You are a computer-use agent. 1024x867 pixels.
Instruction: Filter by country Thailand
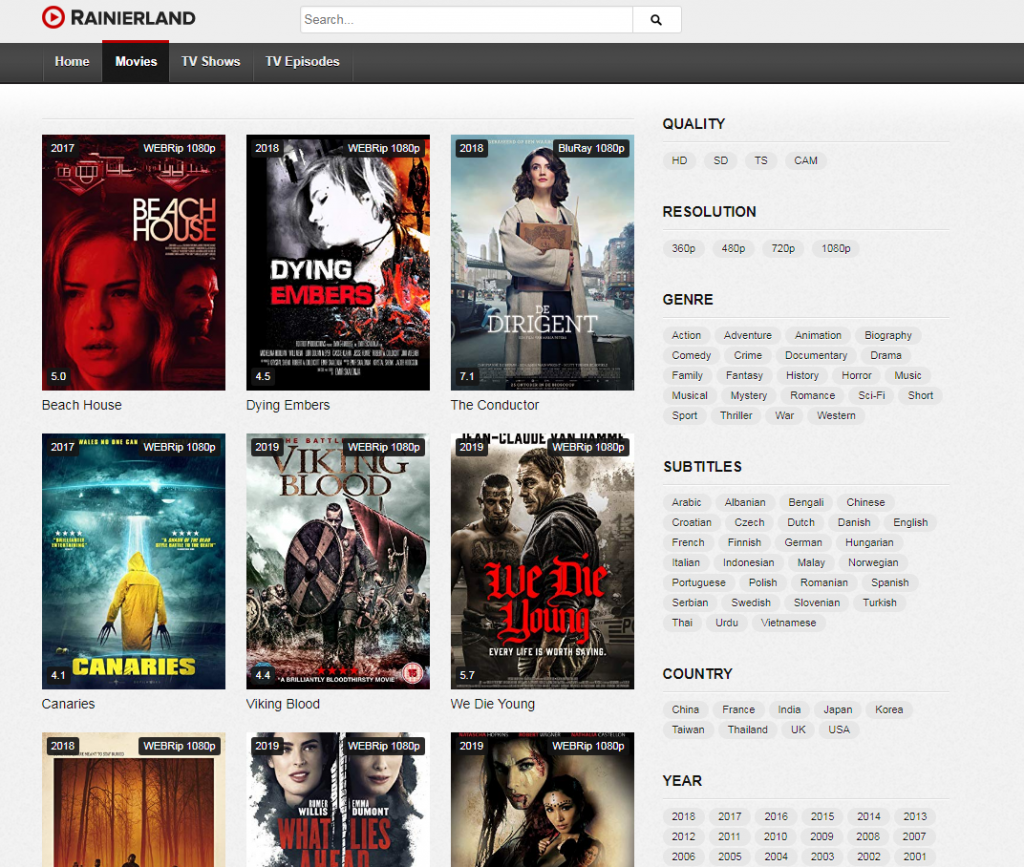pos(747,730)
